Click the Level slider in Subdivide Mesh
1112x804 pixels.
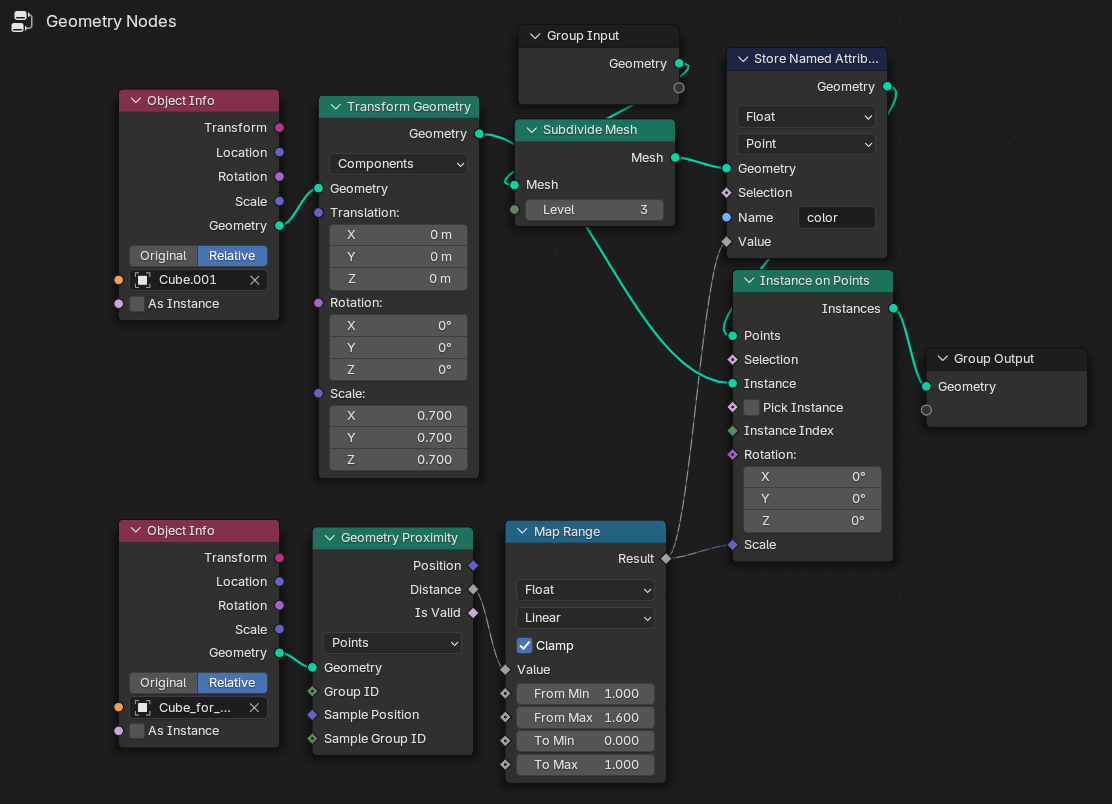594,210
